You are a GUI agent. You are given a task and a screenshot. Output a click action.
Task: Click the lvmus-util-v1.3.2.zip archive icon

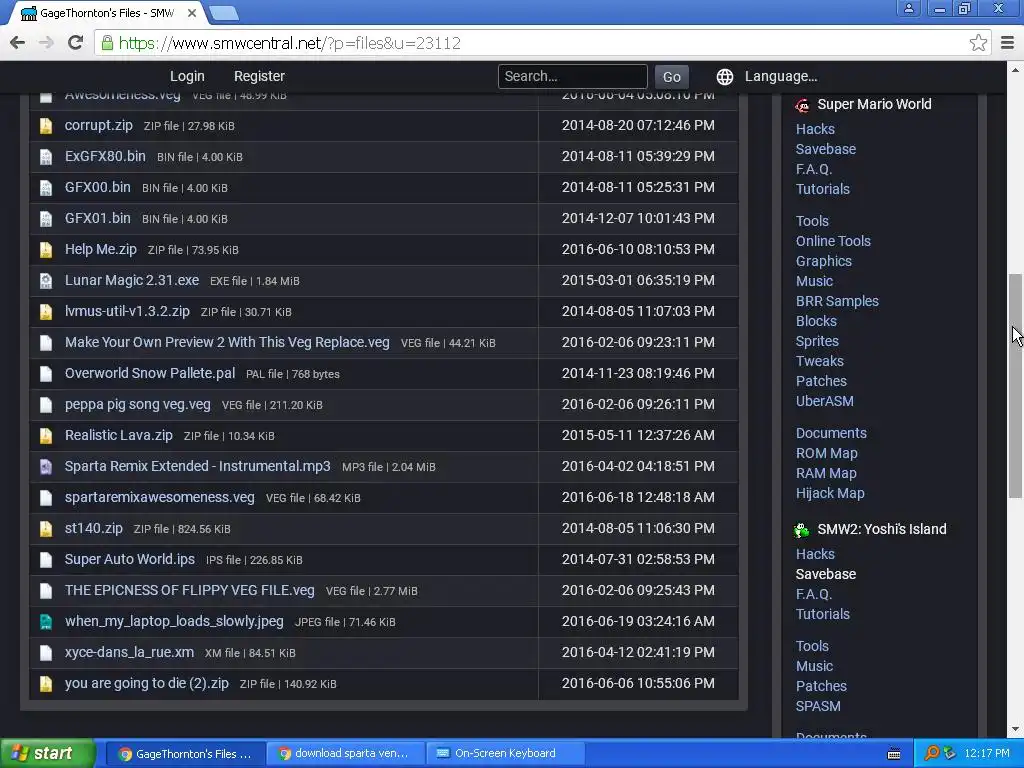pos(46,312)
